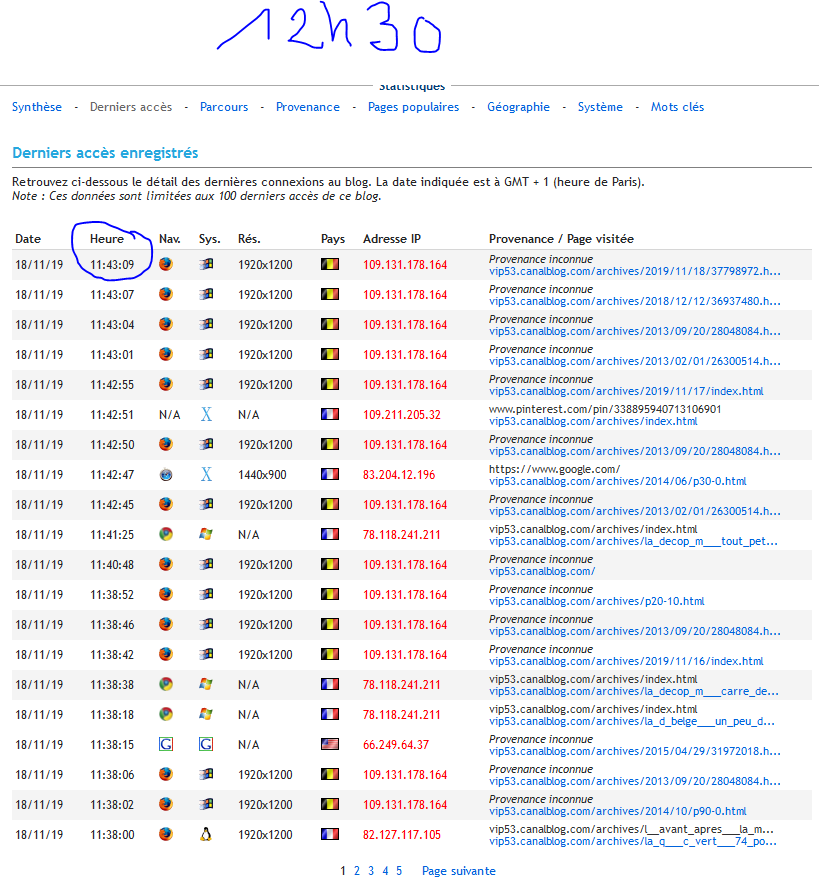Click the Belgian flag in the 11:38:52 row

click(330, 594)
